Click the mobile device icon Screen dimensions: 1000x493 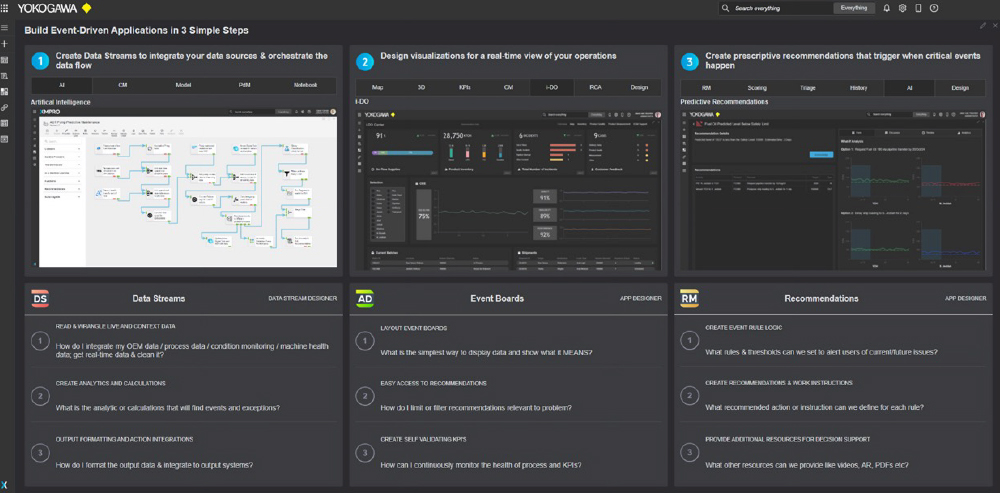click(918, 8)
